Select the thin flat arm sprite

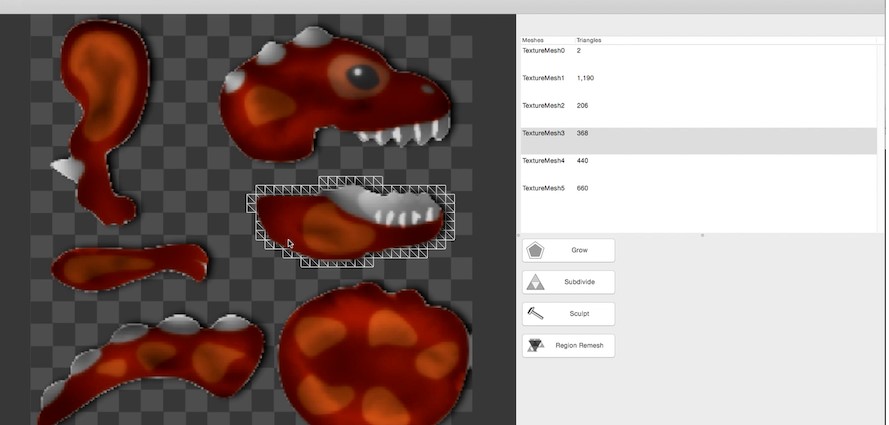[130, 264]
